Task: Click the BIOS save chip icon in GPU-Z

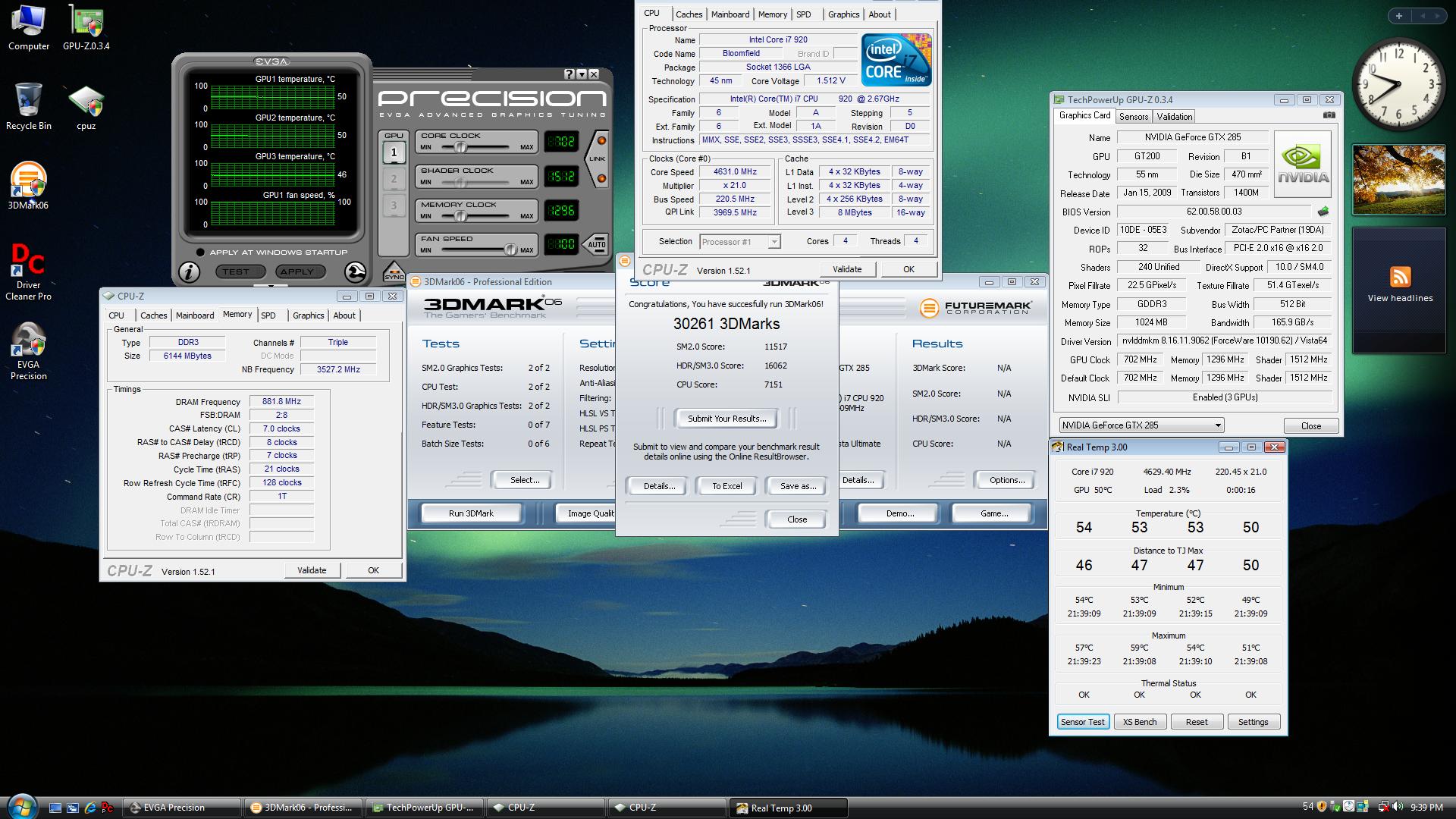Action: [1323, 212]
